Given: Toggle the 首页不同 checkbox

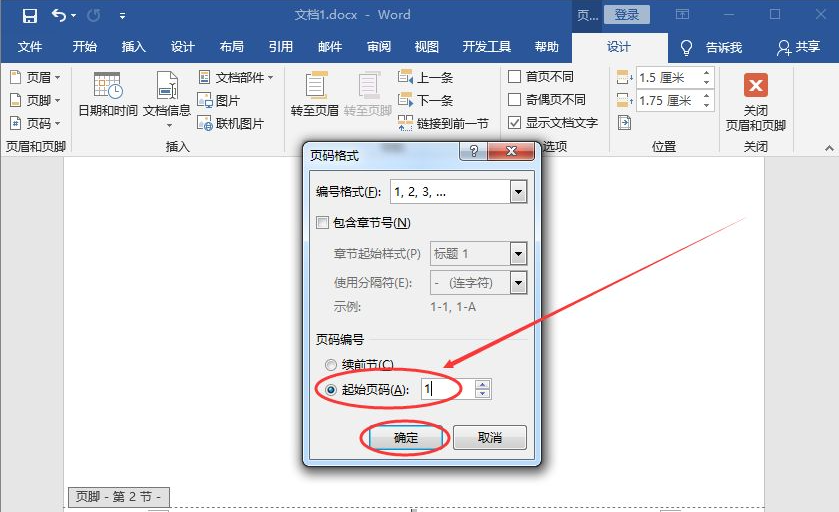Looking at the screenshot, I should tap(514, 77).
